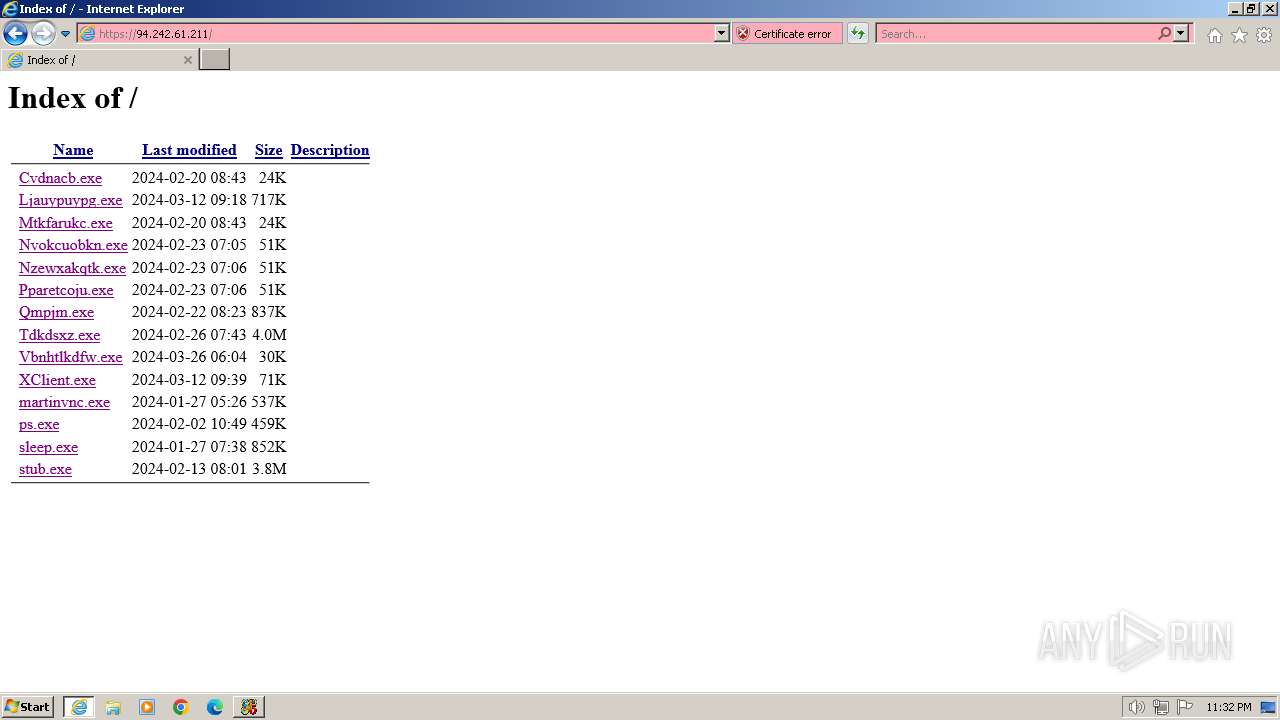Viewport: 1280px width, 720px height.
Task: Sort listing by Last modified column
Action: (189, 150)
